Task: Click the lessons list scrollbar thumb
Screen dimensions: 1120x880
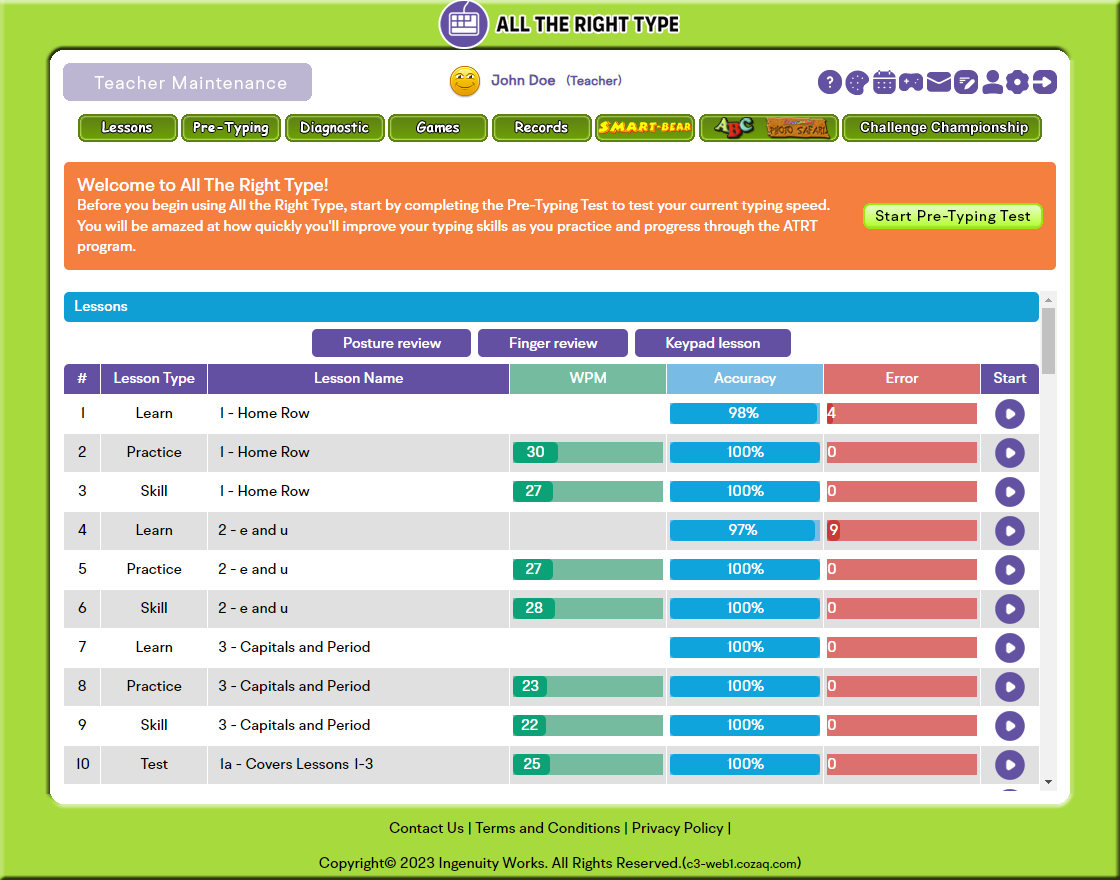Action: (x=1048, y=341)
